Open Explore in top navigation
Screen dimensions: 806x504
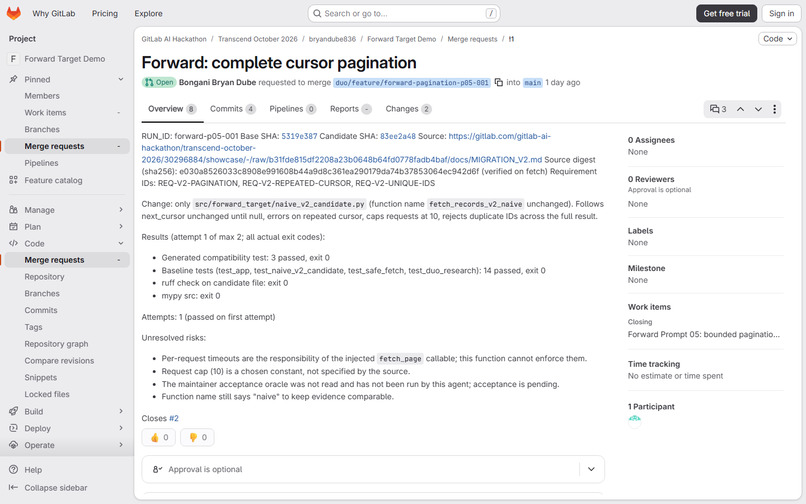[149, 13]
